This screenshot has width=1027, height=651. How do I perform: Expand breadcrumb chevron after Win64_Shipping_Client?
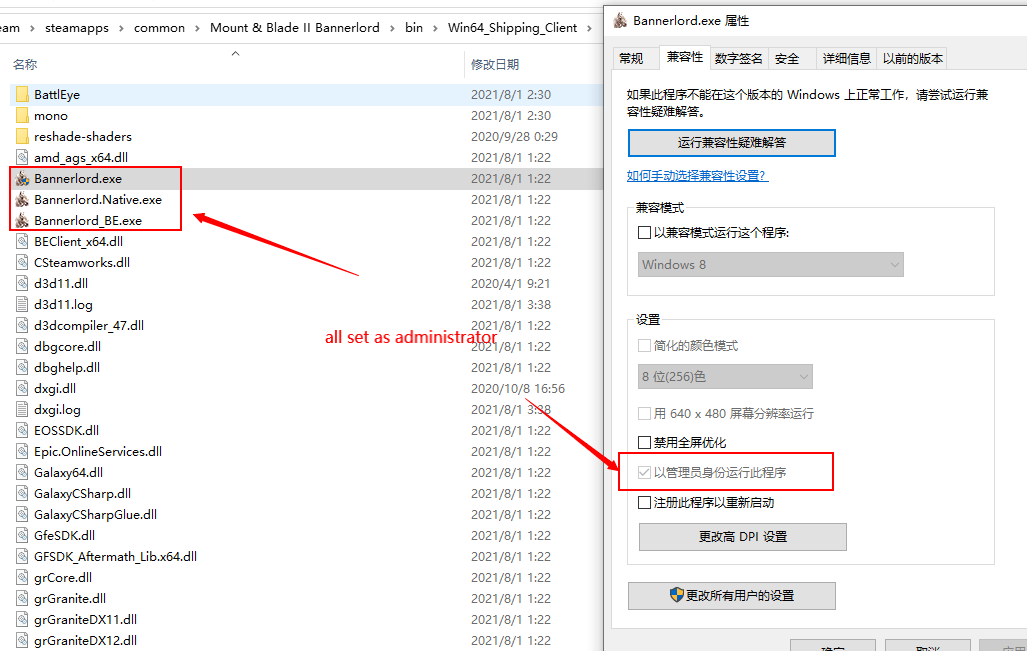coord(589,28)
